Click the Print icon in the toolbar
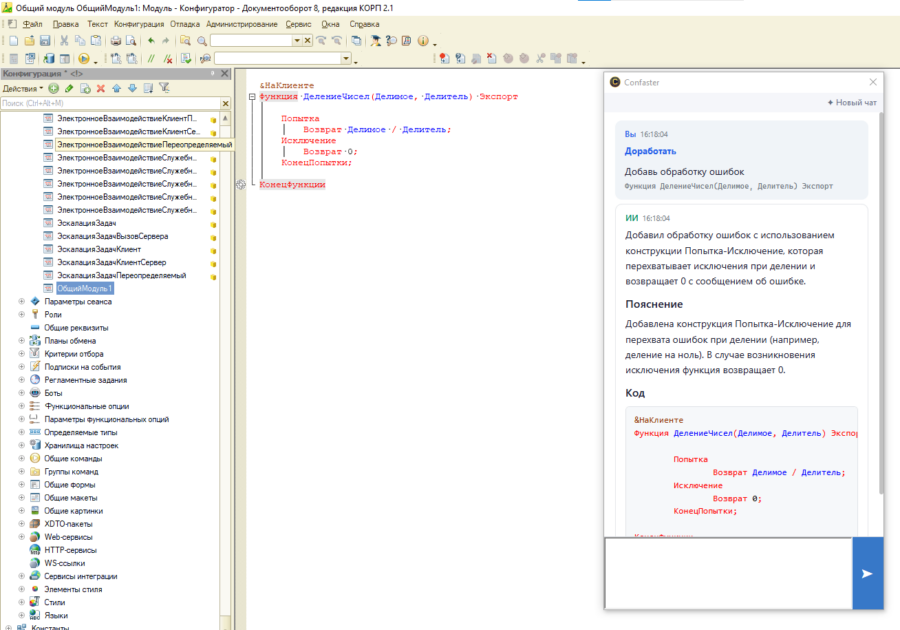The width and height of the screenshot is (900, 630). pyautogui.click(x=115, y=41)
